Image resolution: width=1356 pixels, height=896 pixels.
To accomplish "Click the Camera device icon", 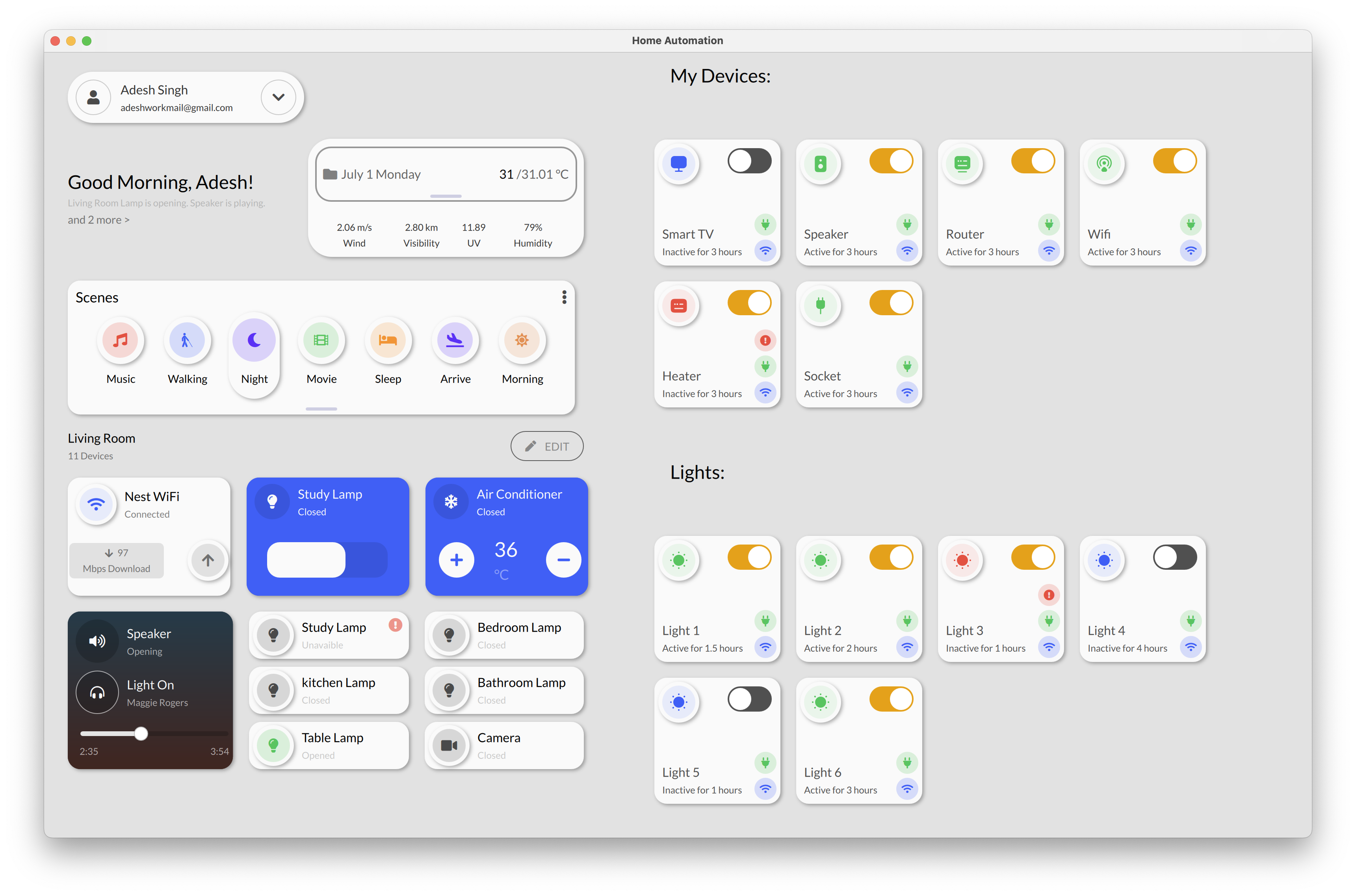I will pos(449,745).
